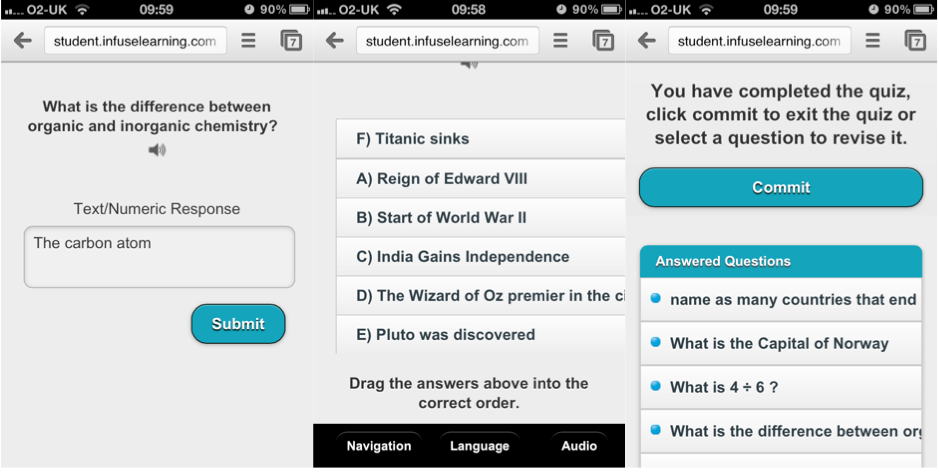
Task: Open the browser menu icon in the middle phone
Action: pos(560,41)
